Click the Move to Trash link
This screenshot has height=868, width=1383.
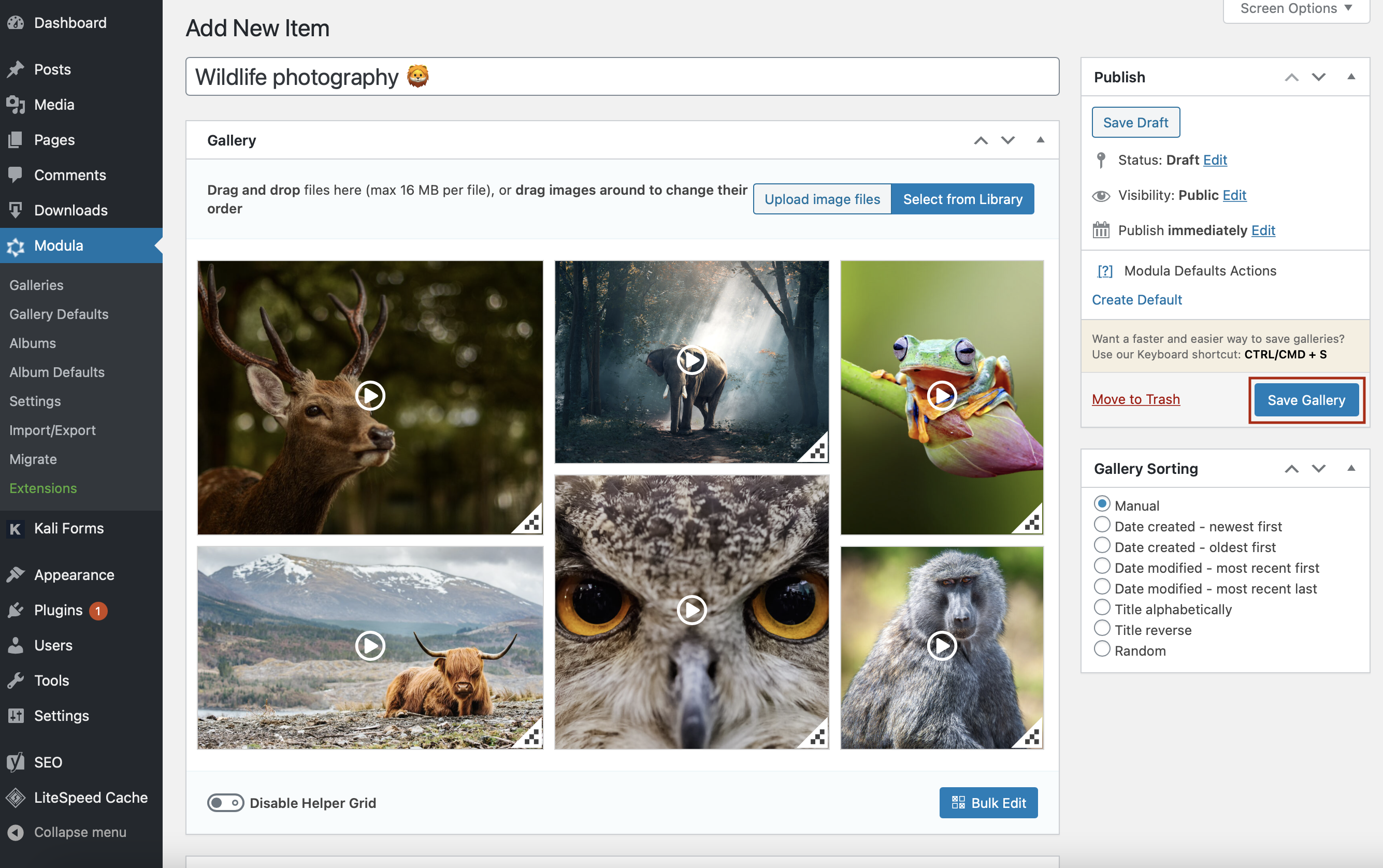pyautogui.click(x=1135, y=399)
